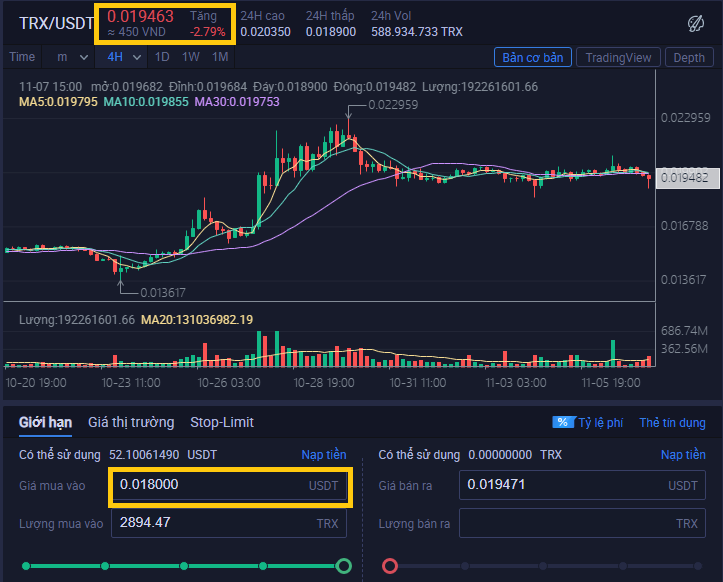Click Nạp tiền link for TRX

click(683, 455)
